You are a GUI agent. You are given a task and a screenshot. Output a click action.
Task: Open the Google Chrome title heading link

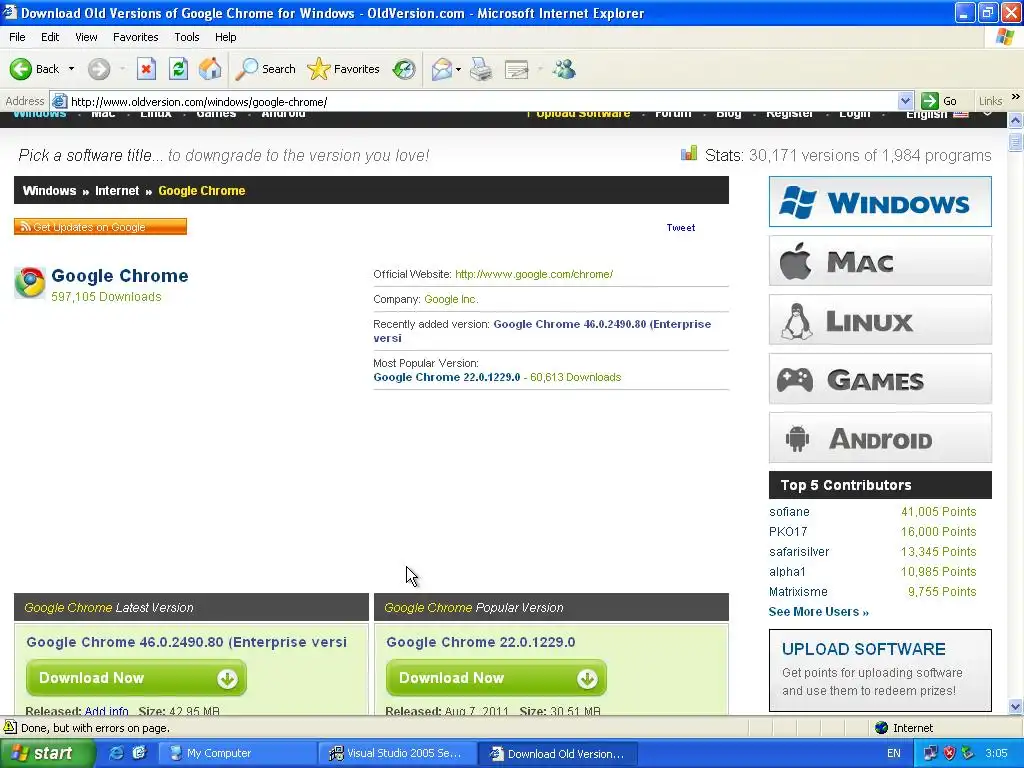click(120, 276)
